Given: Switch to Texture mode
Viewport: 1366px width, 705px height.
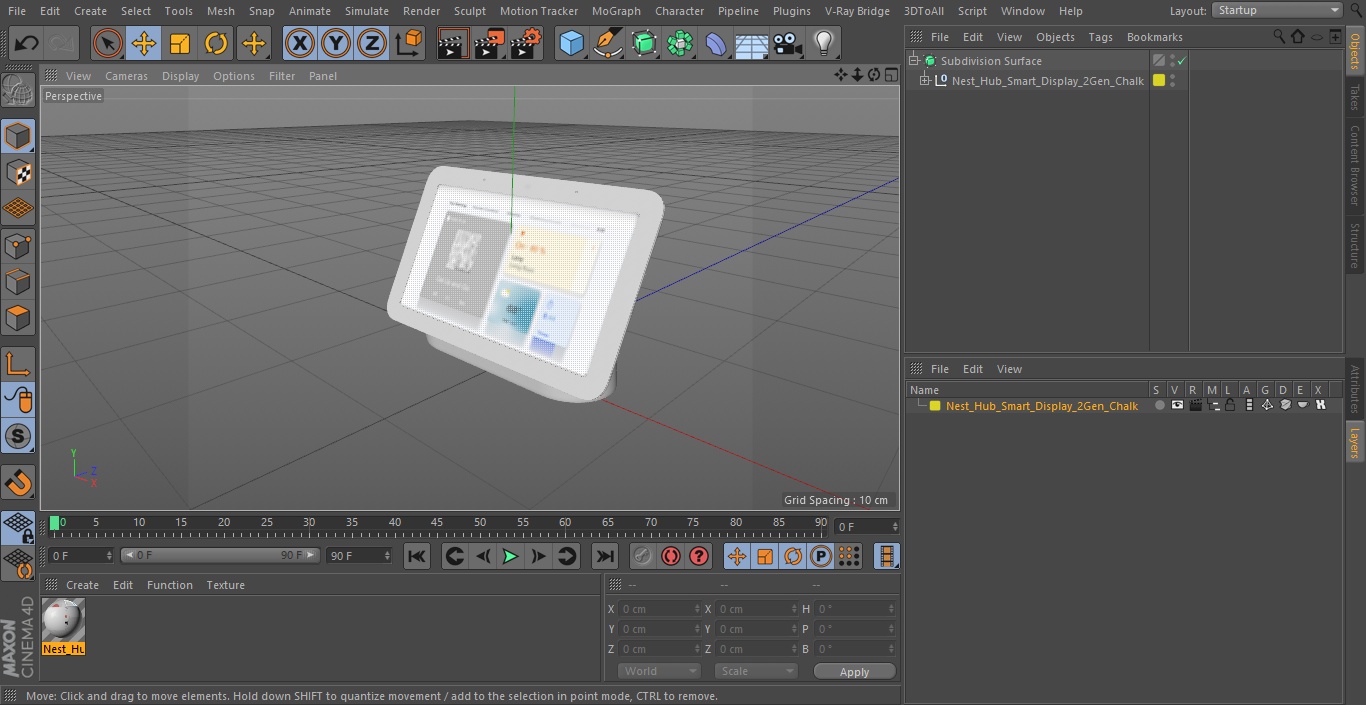Looking at the screenshot, I should 18,173.
